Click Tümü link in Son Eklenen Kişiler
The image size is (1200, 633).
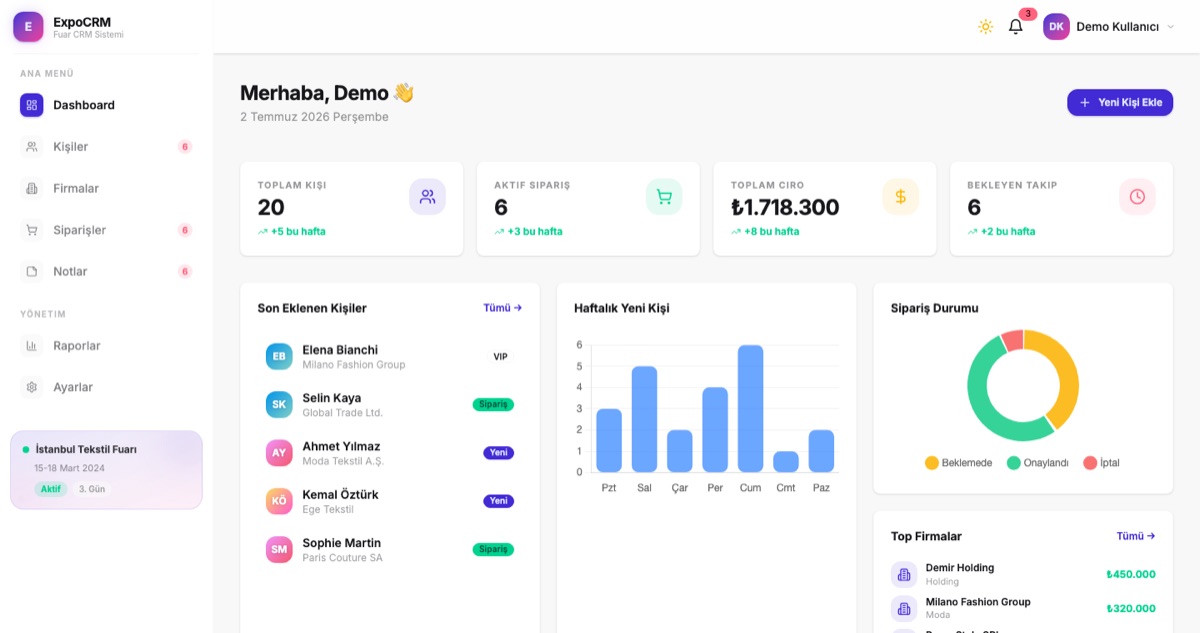503,308
